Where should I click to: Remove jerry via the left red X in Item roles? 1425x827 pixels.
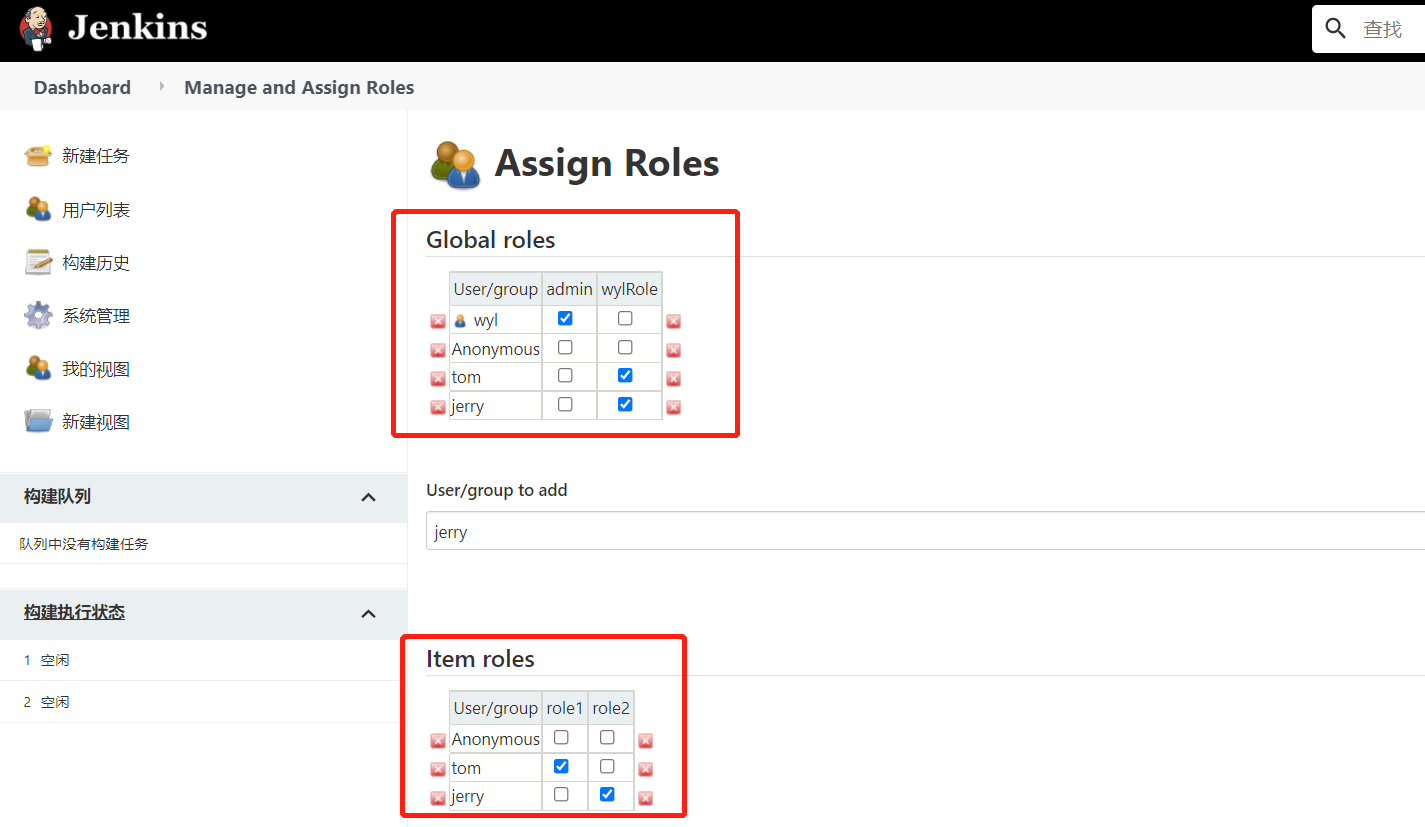[x=438, y=798]
